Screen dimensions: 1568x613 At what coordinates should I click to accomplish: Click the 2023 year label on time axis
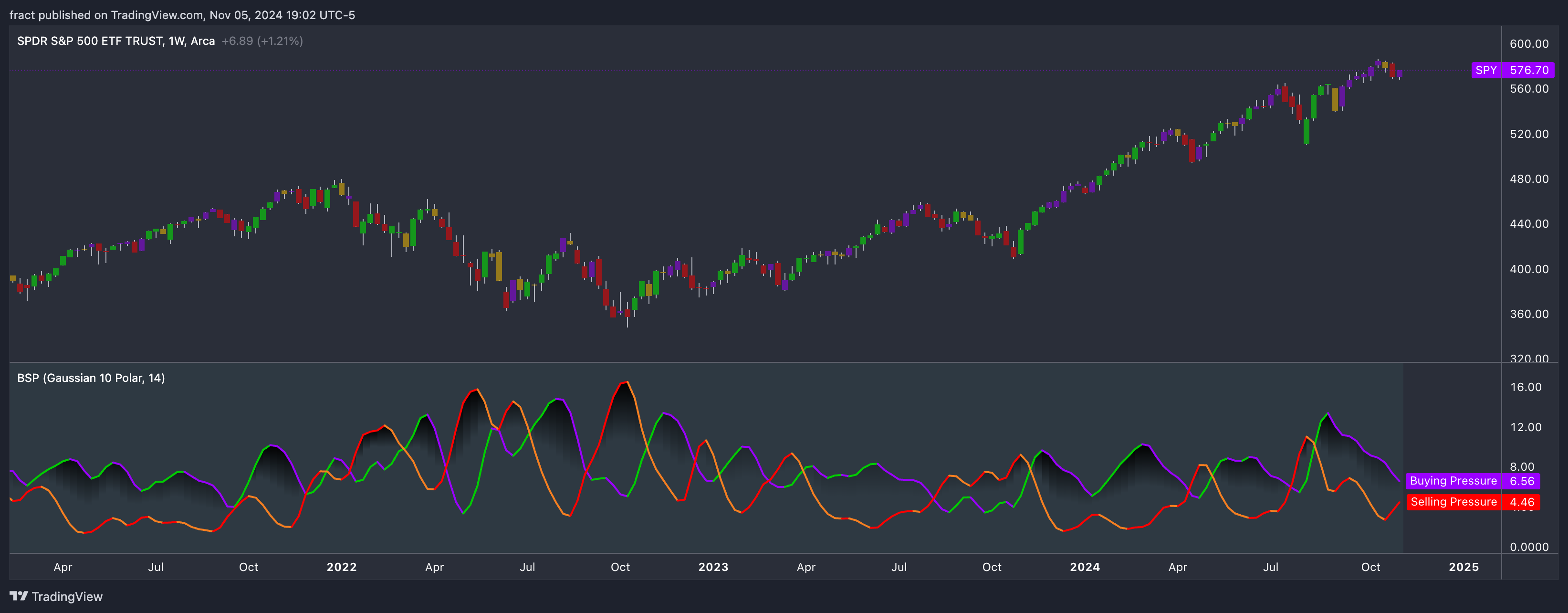pyautogui.click(x=713, y=567)
